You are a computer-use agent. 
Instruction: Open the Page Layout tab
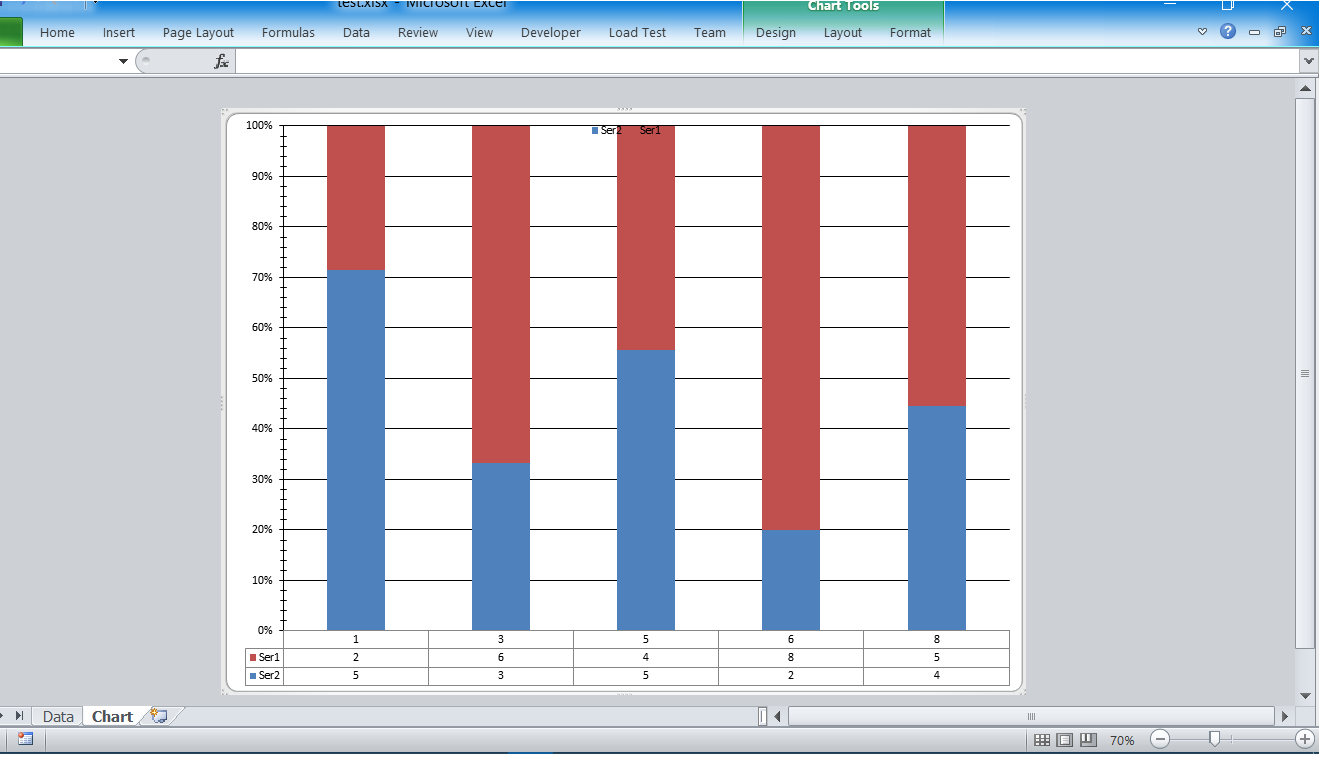click(x=198, y=32)
